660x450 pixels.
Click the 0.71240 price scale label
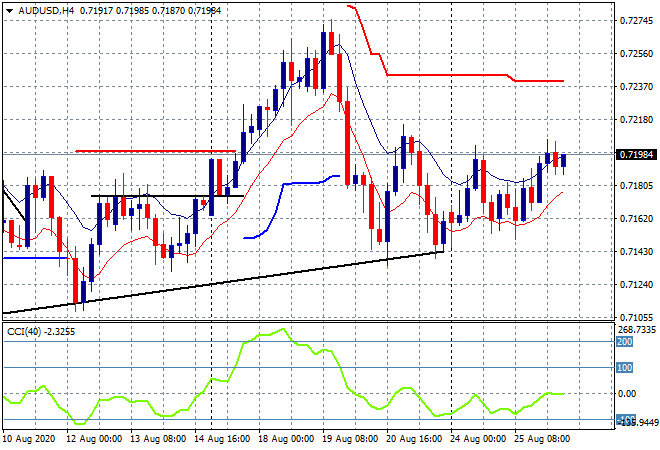(636, 285)
